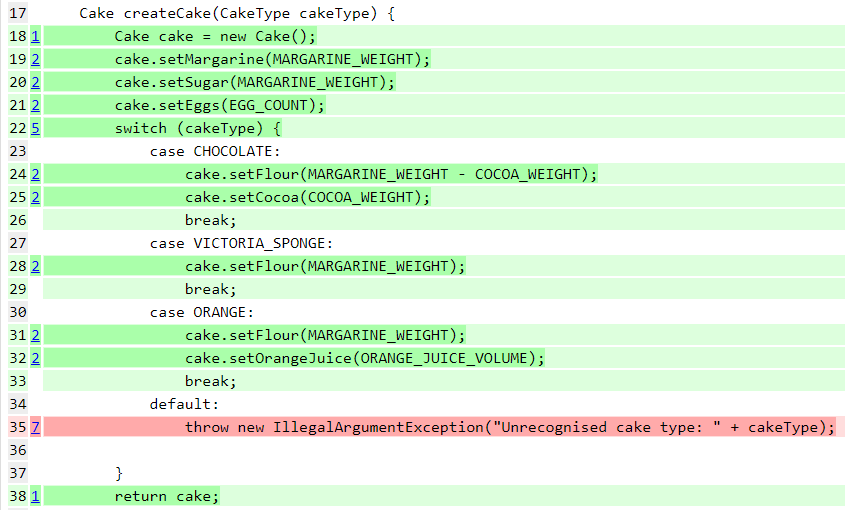
Task: Click hit count 5 beside the switch statement
Action: [x=35, y=128]
